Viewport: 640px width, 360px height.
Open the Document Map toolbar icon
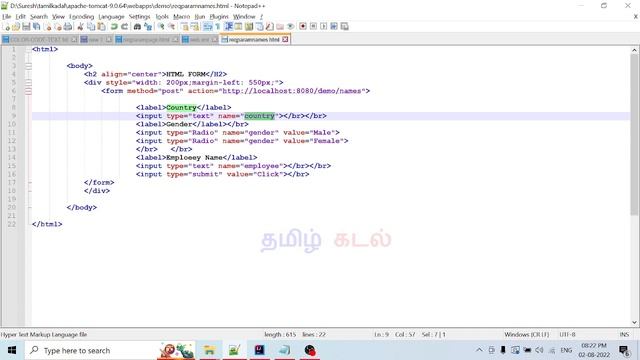pos(249,27)
